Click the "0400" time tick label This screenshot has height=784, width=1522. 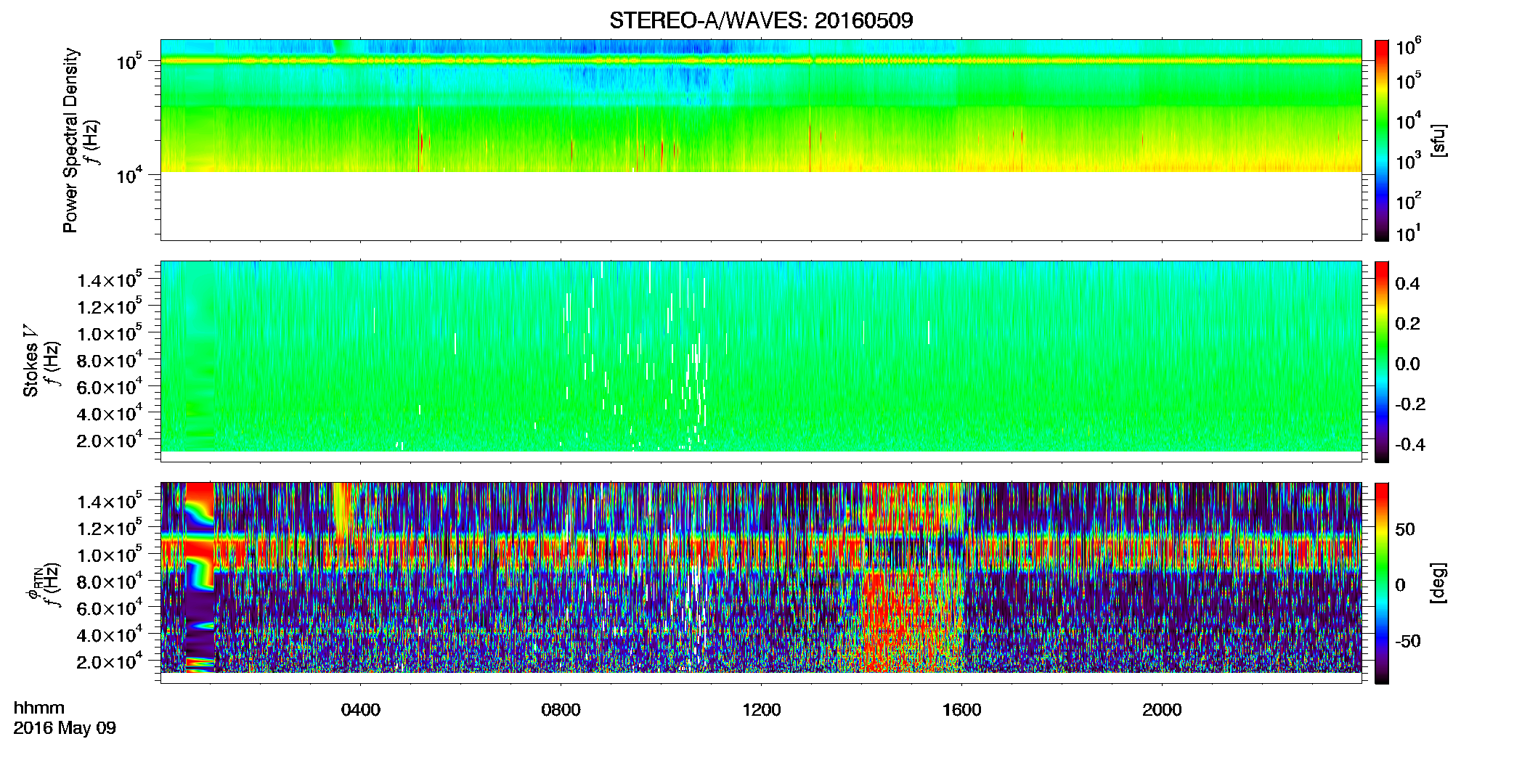tap(361, 710)
